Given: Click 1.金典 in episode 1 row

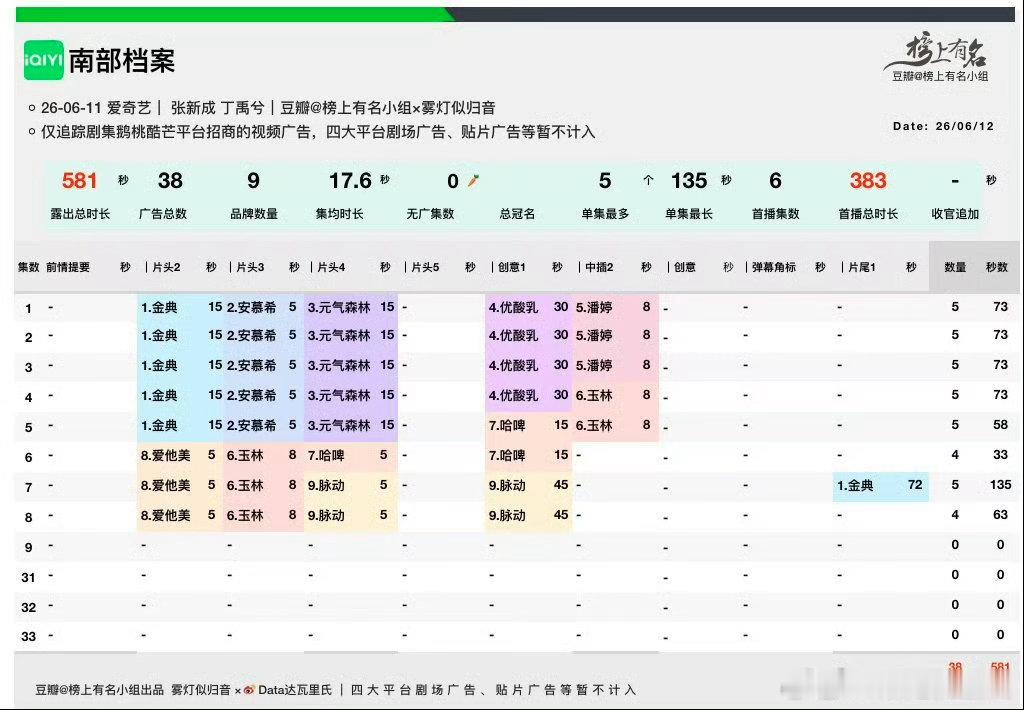Looking at the screenshot, I should [159, 308].
